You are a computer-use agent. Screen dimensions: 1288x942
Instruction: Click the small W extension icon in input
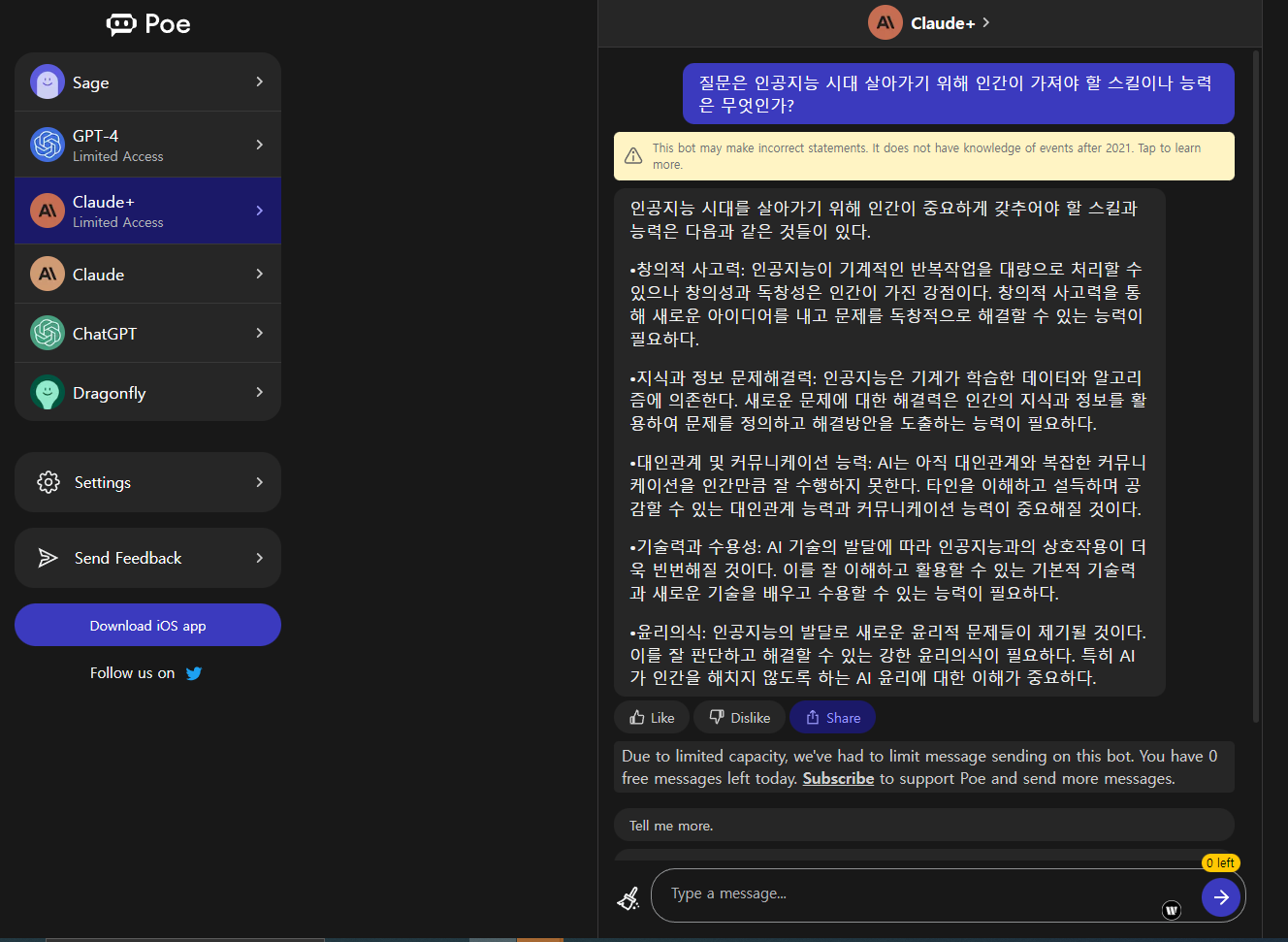coord(1172,910)
